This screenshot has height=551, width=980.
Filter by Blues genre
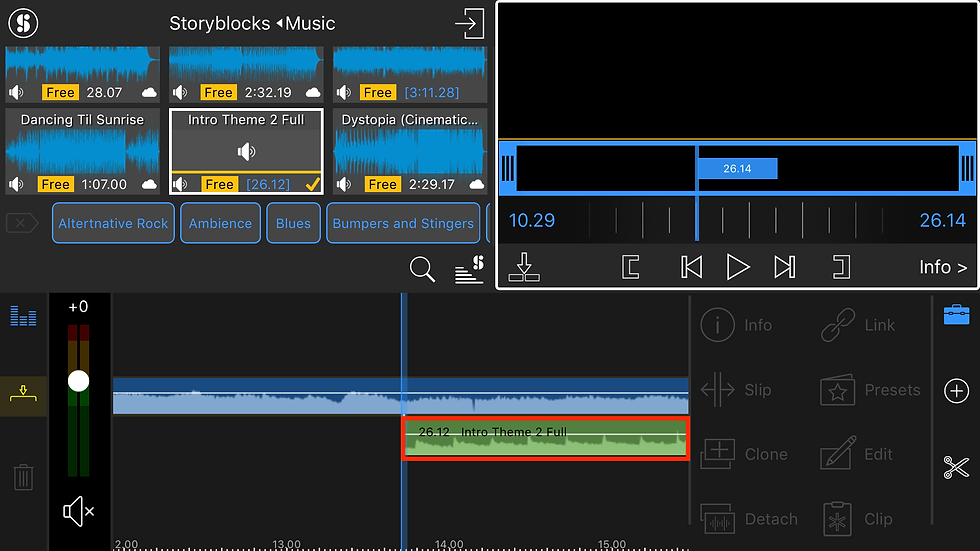pyautogui.click(x=293, y=223)
